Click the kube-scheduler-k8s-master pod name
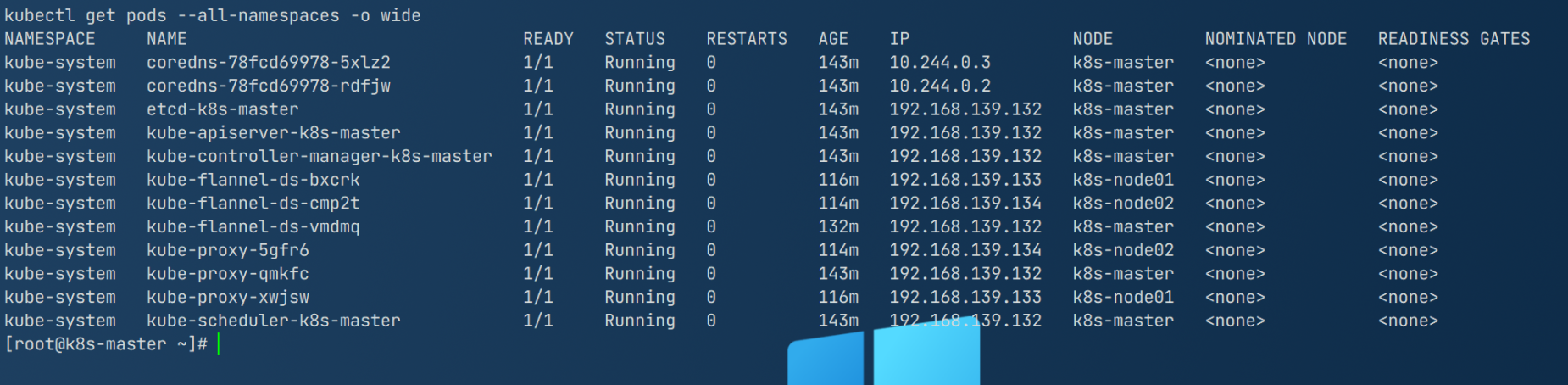1568x385 pixels. [274, 321]
